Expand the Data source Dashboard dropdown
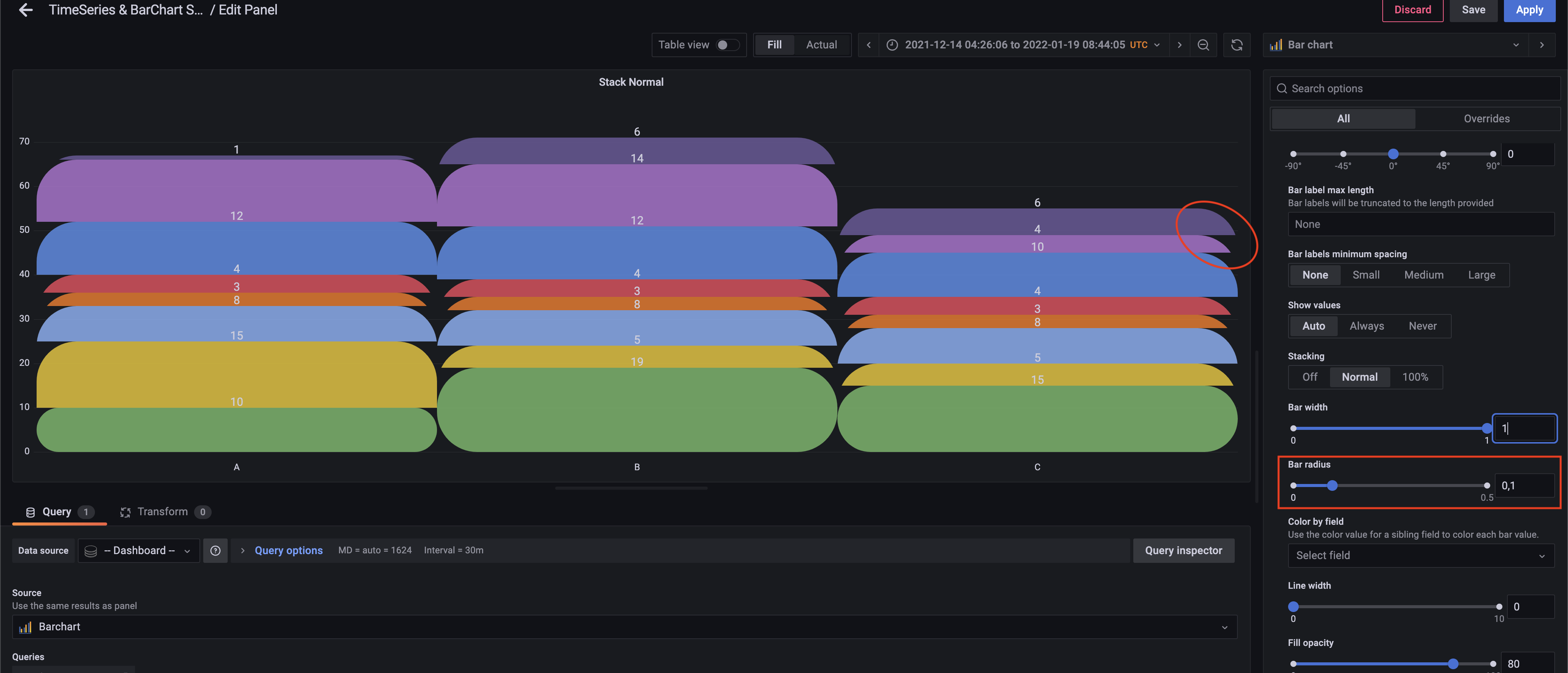The width and height of the screenshot is (1568, 673). tap(138, 550)
